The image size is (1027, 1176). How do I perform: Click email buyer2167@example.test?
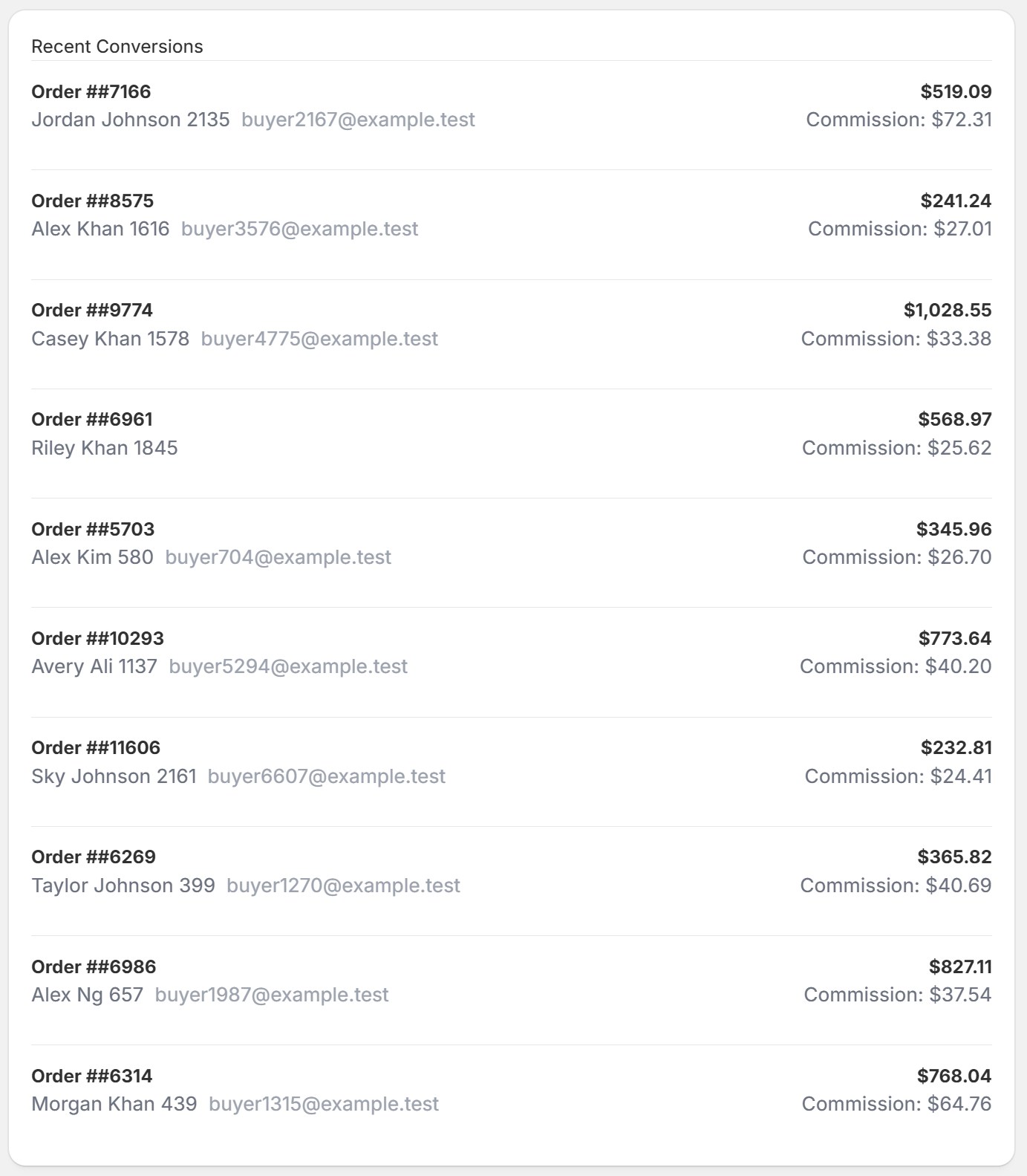point(358,120)
